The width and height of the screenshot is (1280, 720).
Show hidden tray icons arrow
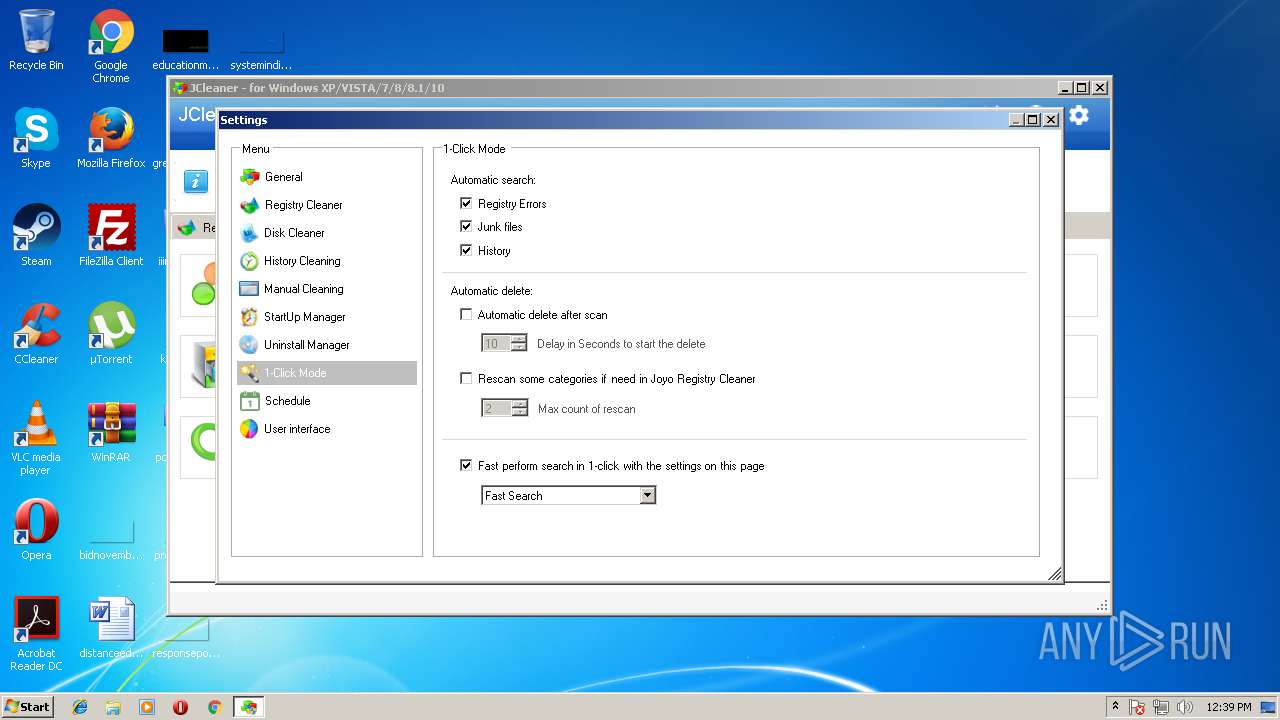[1115, 706]
